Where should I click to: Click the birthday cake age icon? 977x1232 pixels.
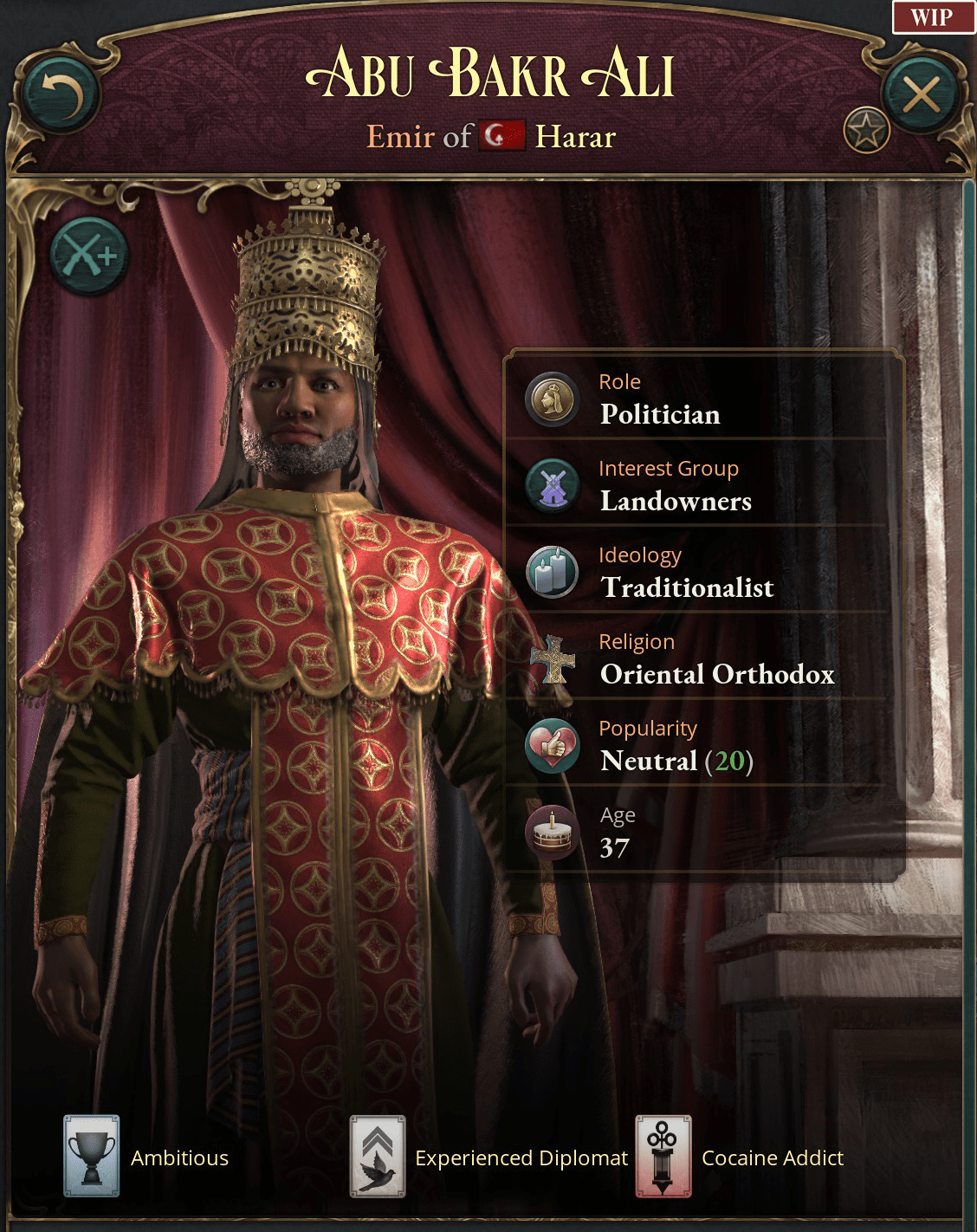tap(553, 832)
